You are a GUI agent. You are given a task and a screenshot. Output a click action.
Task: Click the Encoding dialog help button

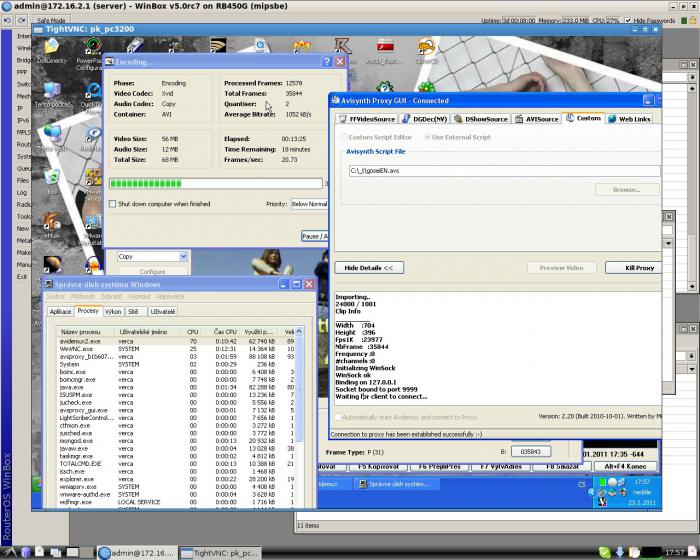click(326, 62)
